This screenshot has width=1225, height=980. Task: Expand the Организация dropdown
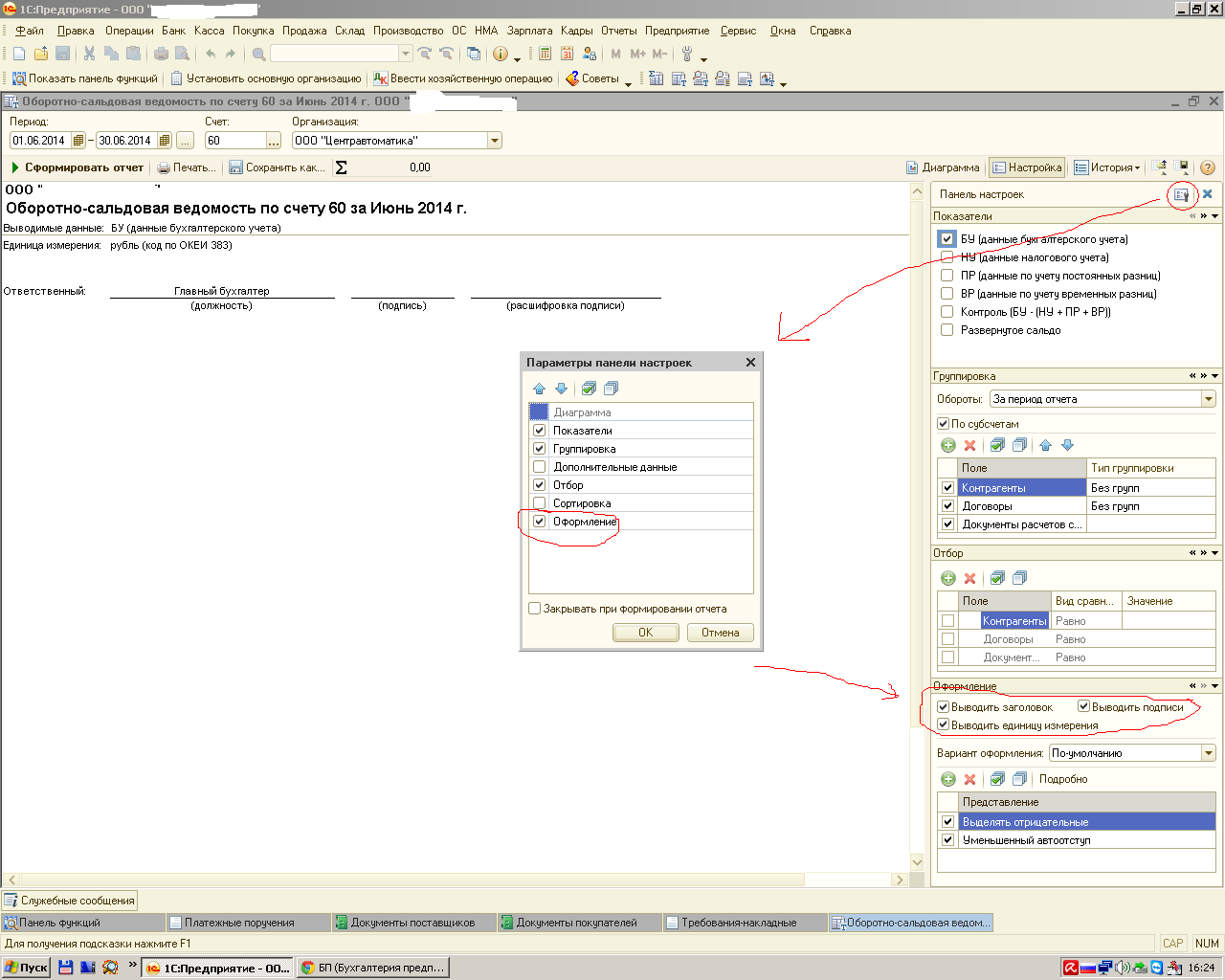coord(495,141)
